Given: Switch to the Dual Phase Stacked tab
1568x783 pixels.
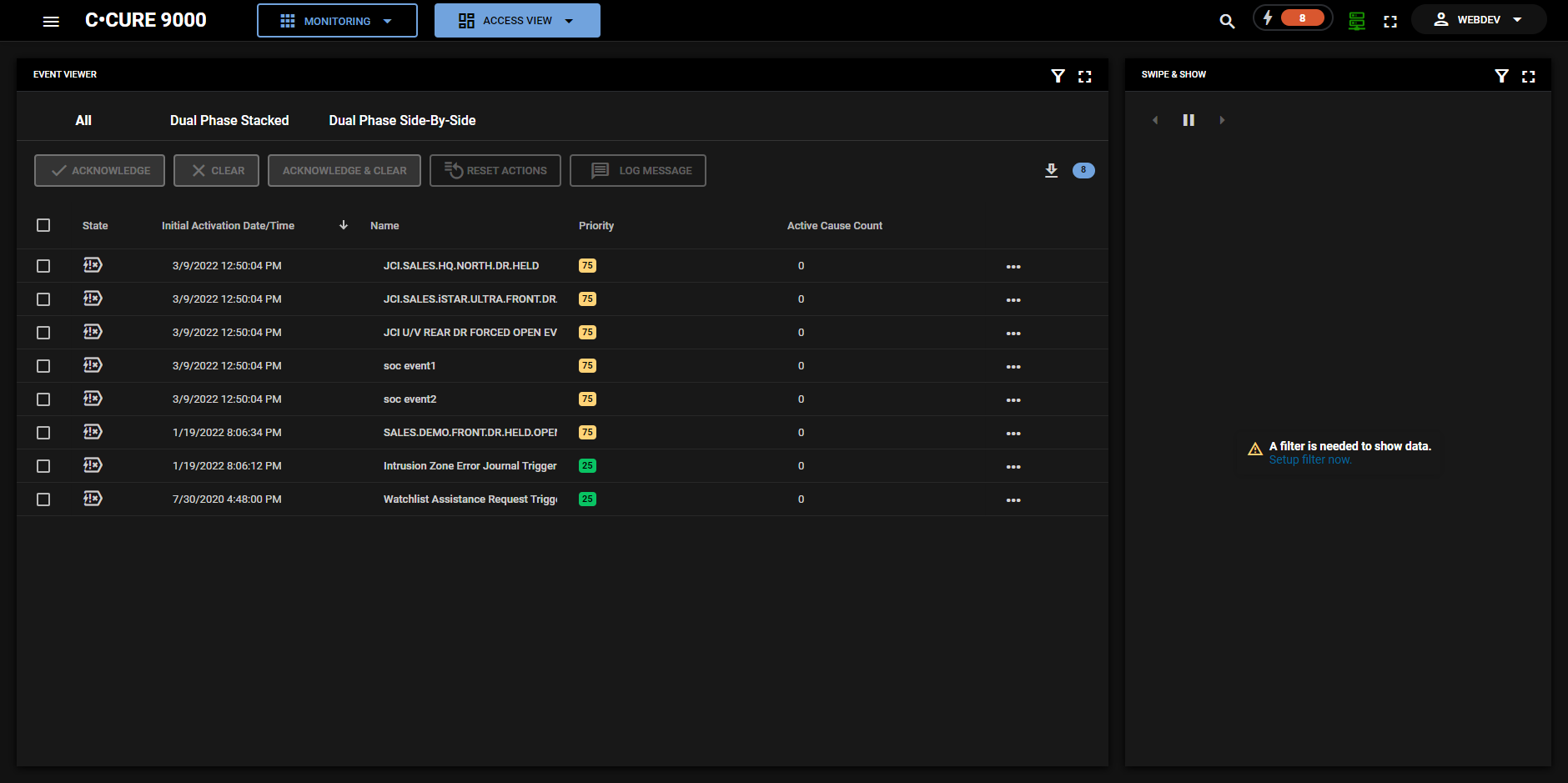Looking at the screenshot, I should [229, 120].
